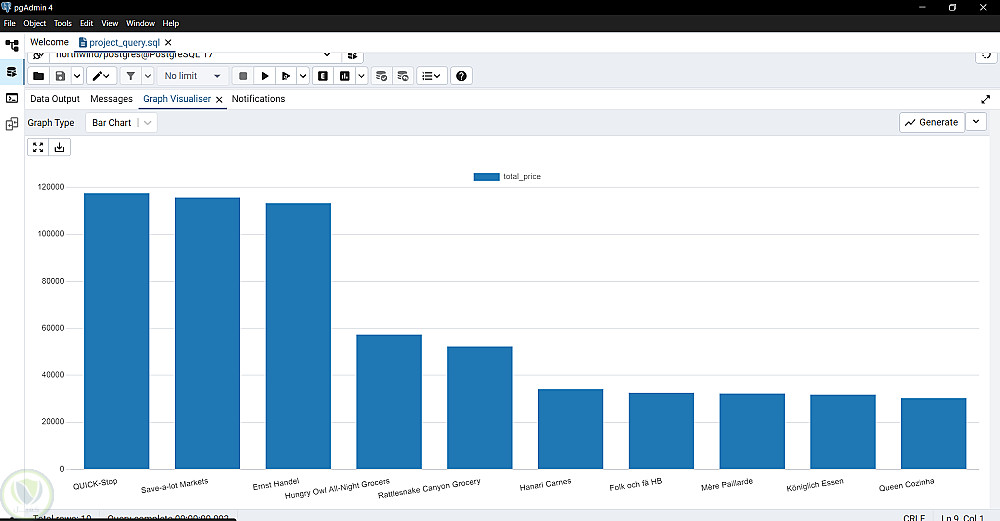Click the download chart icon
Image resolution: width=1000 pixels, height=521 pixels.
(x=59, y=147)
